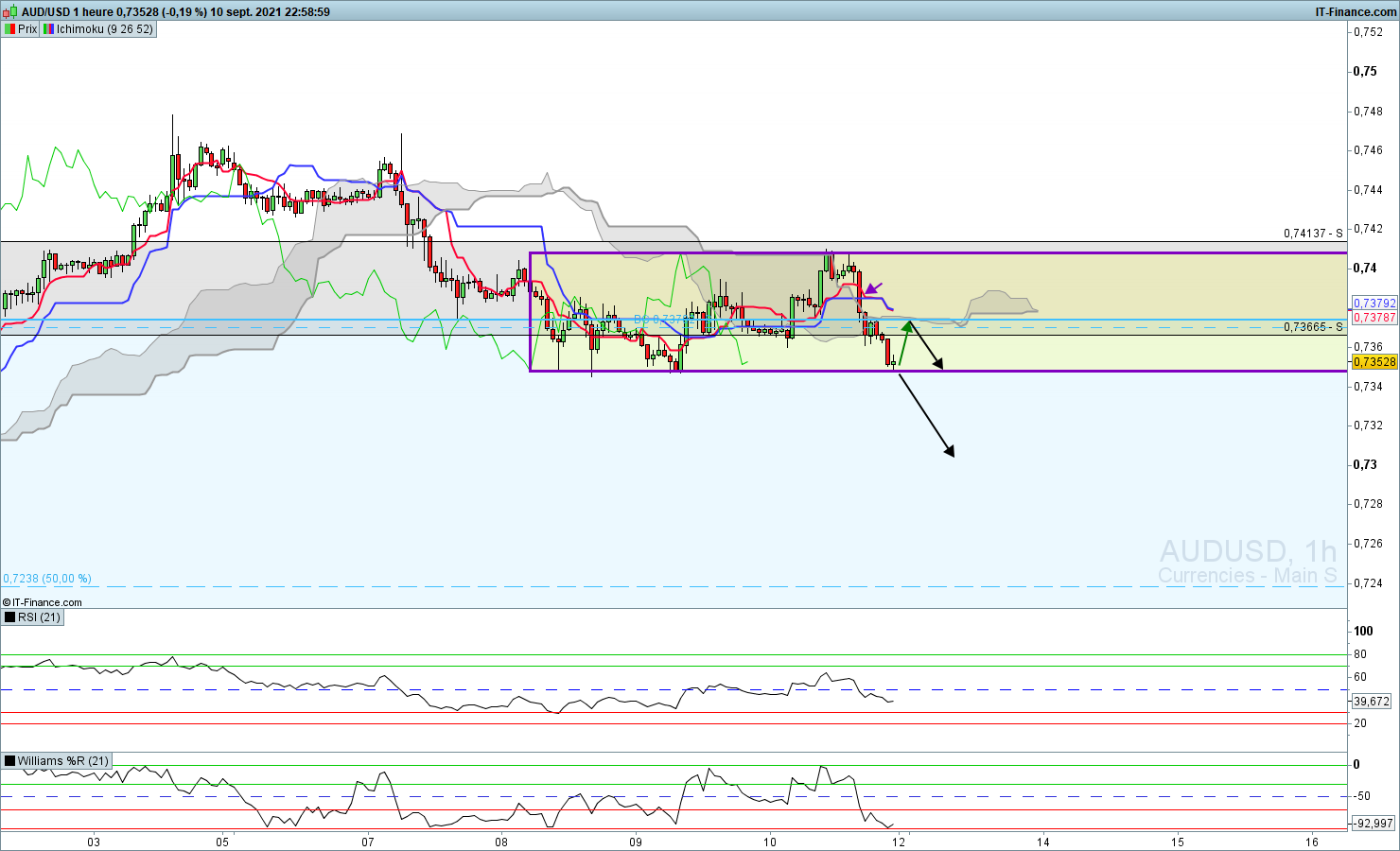Click the 0,73665 - S support label

pyautogui.click(x=1313, y=327)
